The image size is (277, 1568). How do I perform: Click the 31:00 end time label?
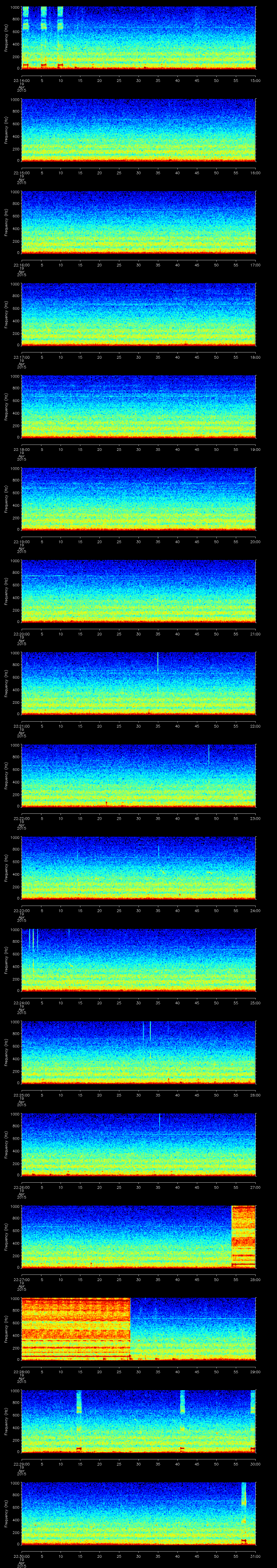pos(255,1556)
